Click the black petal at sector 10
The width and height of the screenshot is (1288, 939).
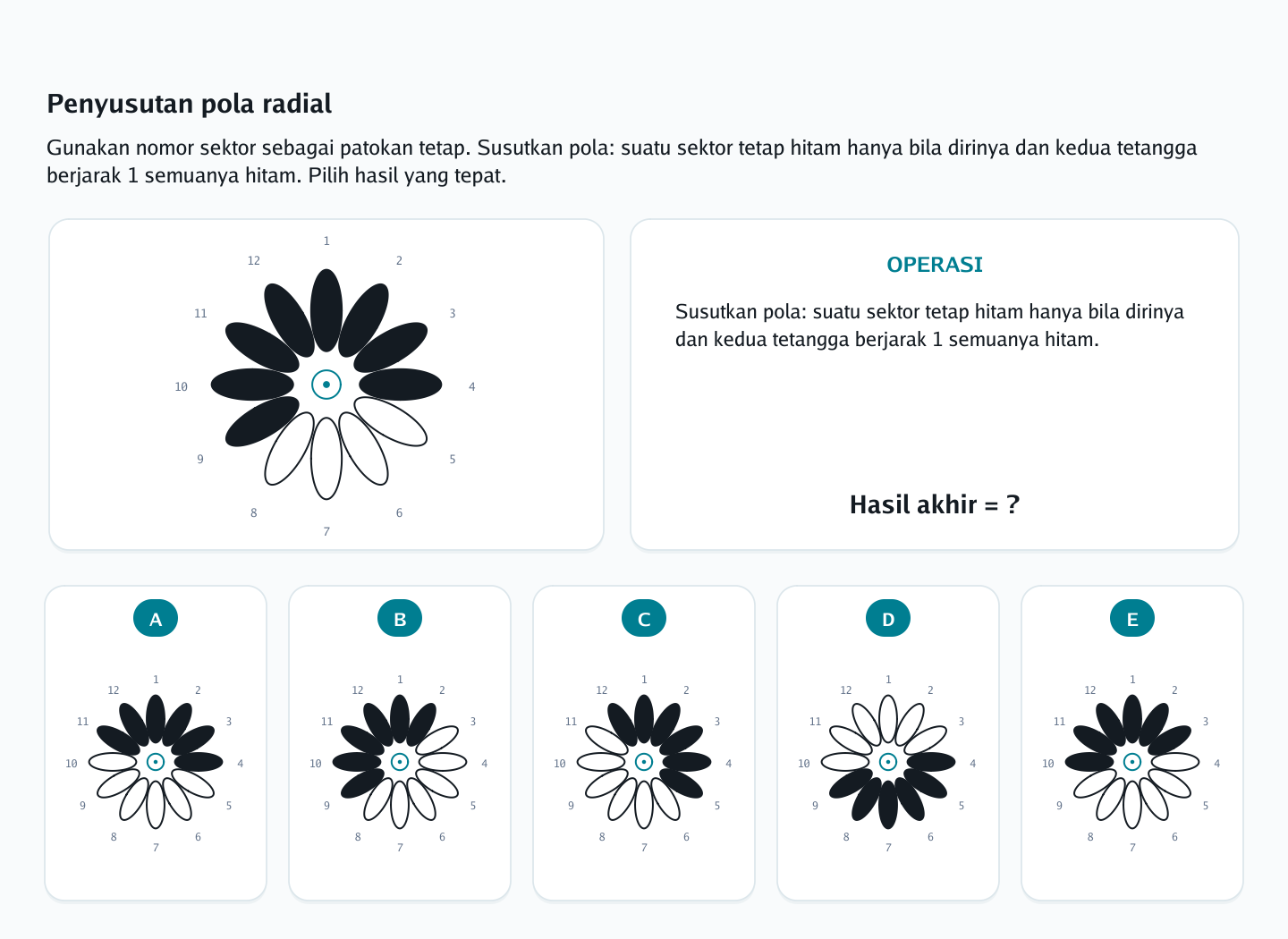pyautogui.click(x=252, y=385)
